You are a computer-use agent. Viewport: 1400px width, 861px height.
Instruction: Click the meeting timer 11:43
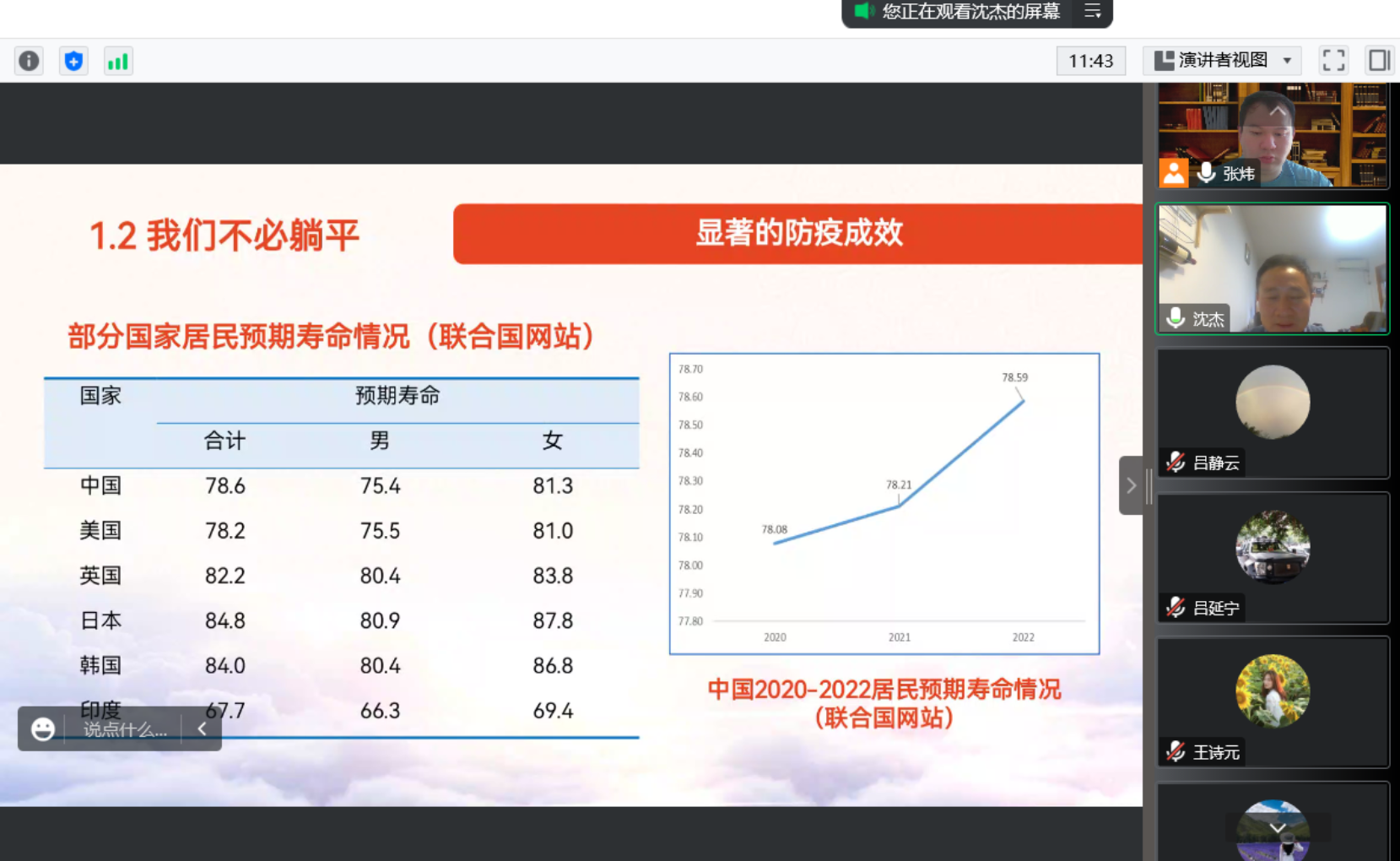click(1091, 61)
